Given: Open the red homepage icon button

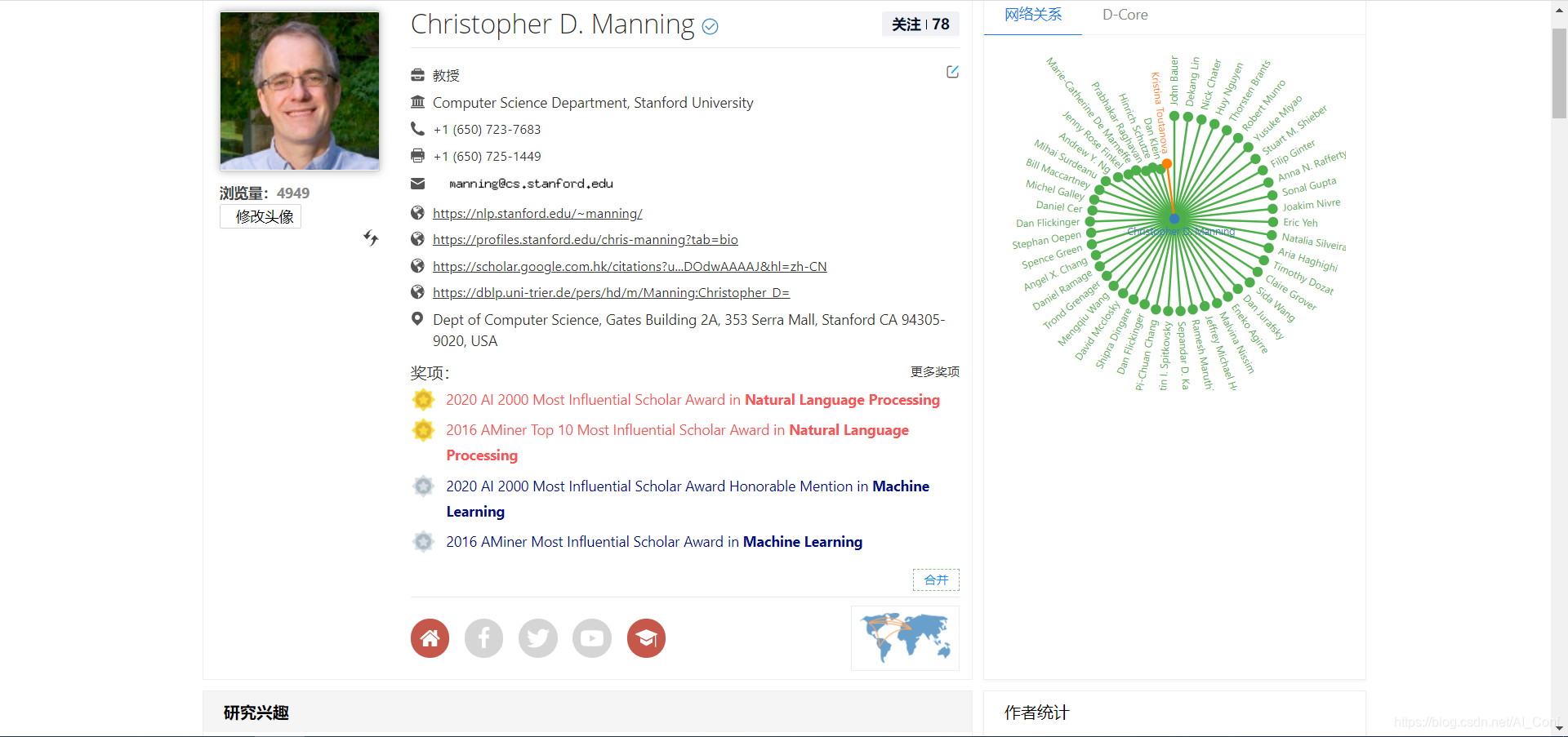Looking at the screenshot, I should (430, 638).
